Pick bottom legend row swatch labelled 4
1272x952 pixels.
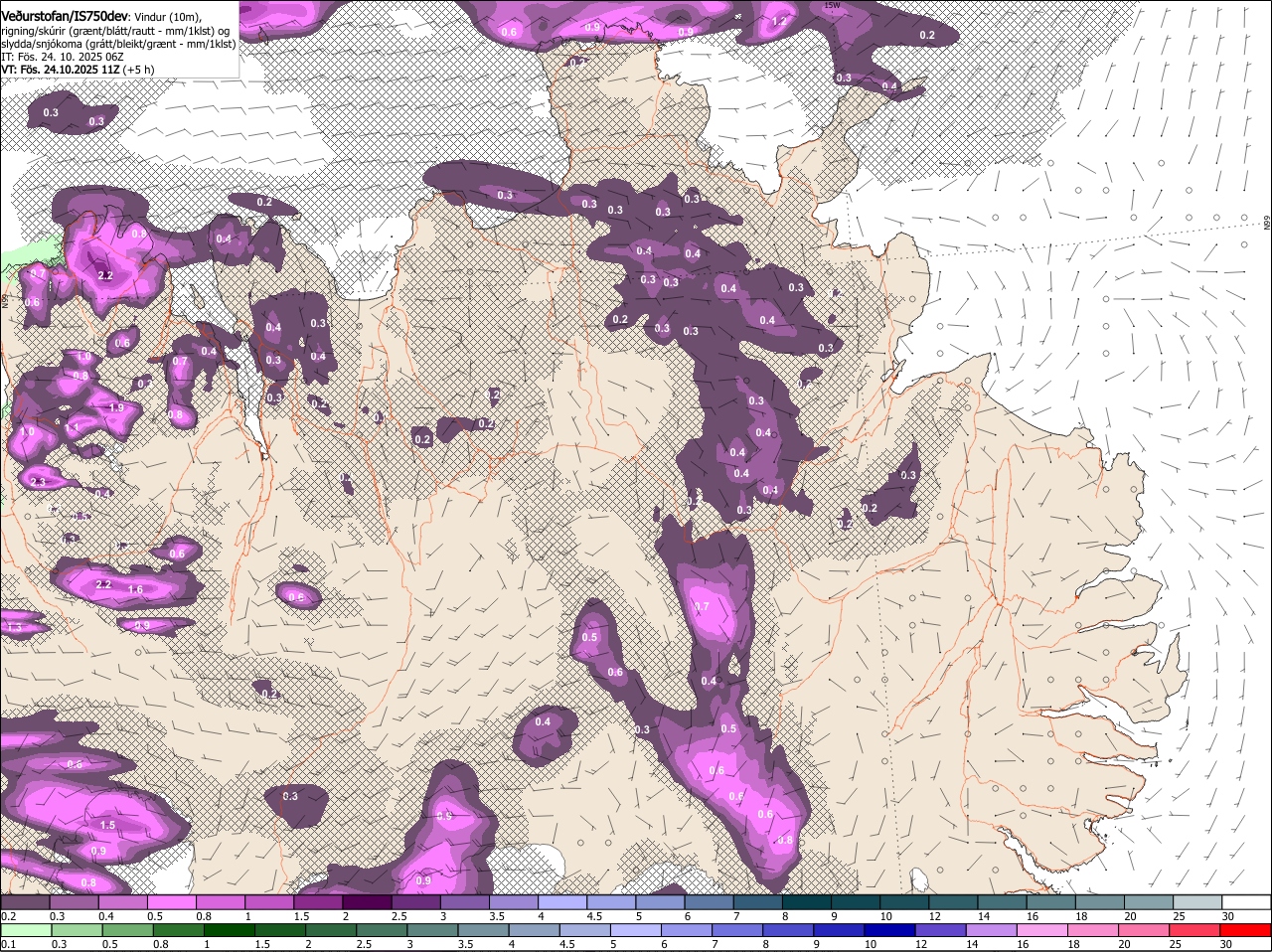(535, 930)
